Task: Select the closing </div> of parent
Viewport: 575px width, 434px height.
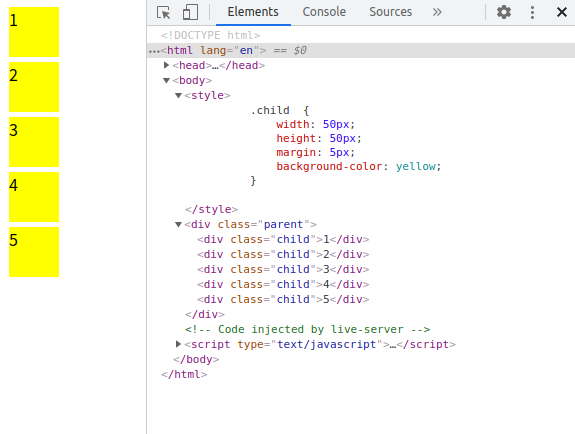Action: click(205, 314)
